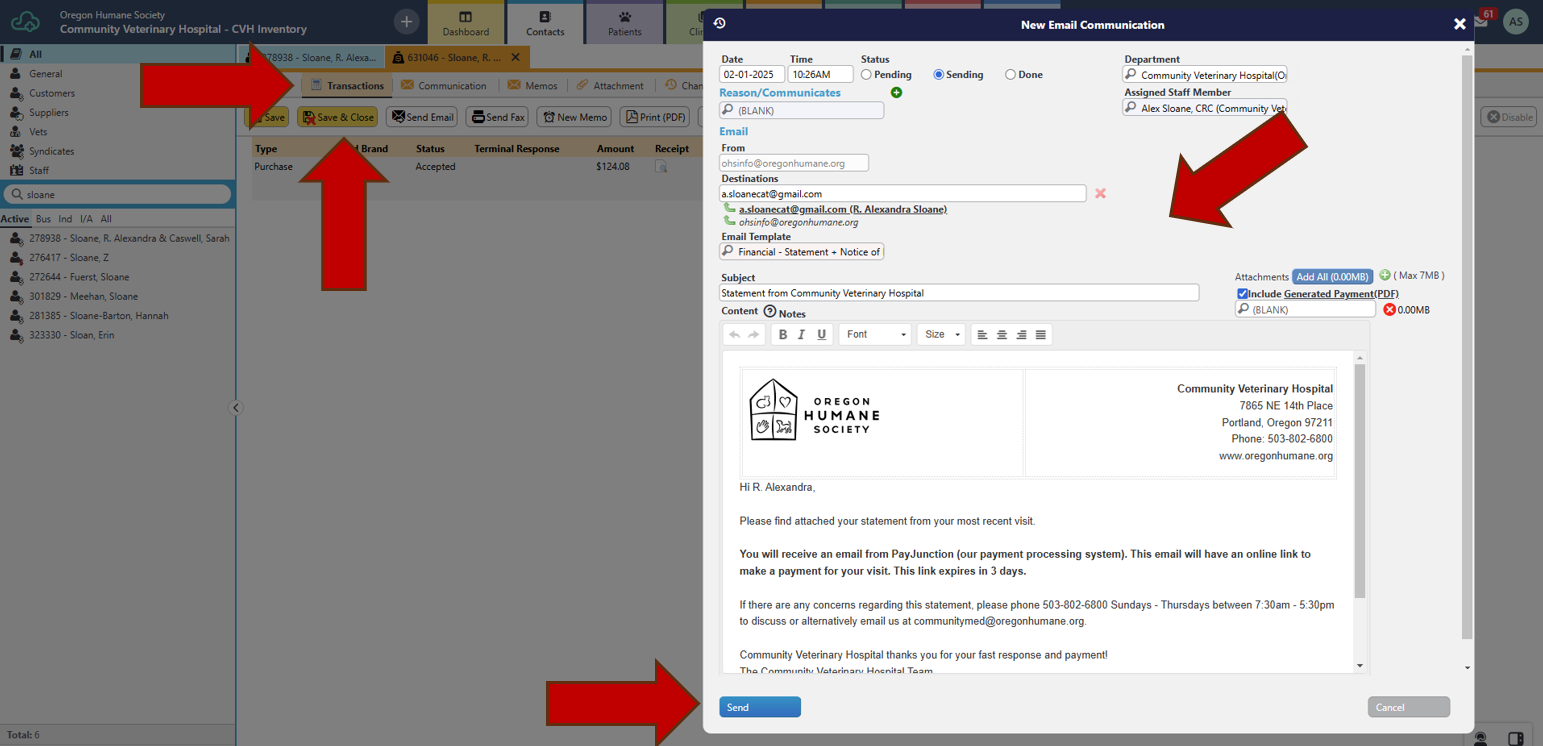Open the AS user avatar menu
The image size is (1543, 746).
(1516, 22)
